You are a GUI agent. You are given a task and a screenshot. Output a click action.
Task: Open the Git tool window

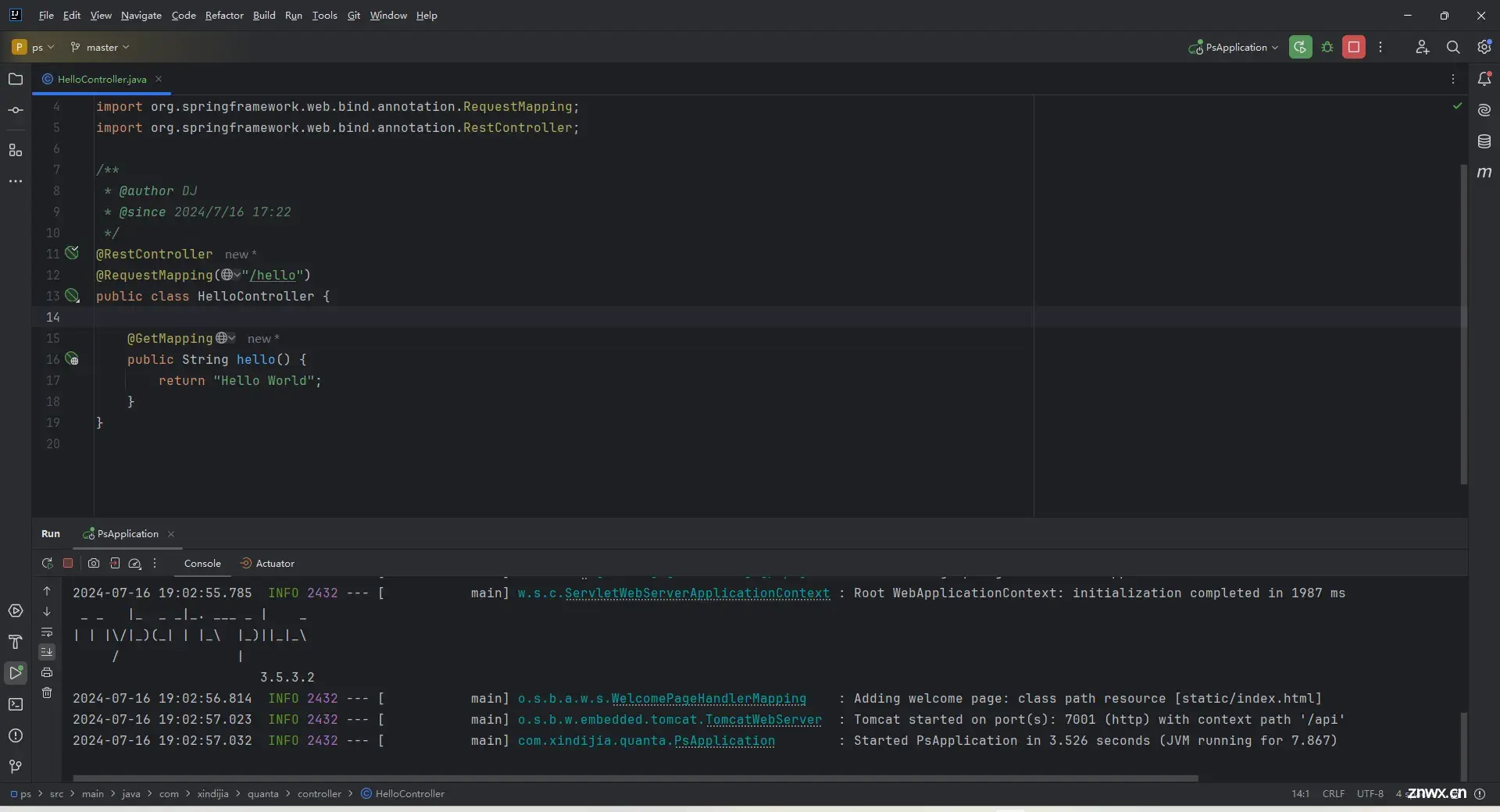pos(15,767)
